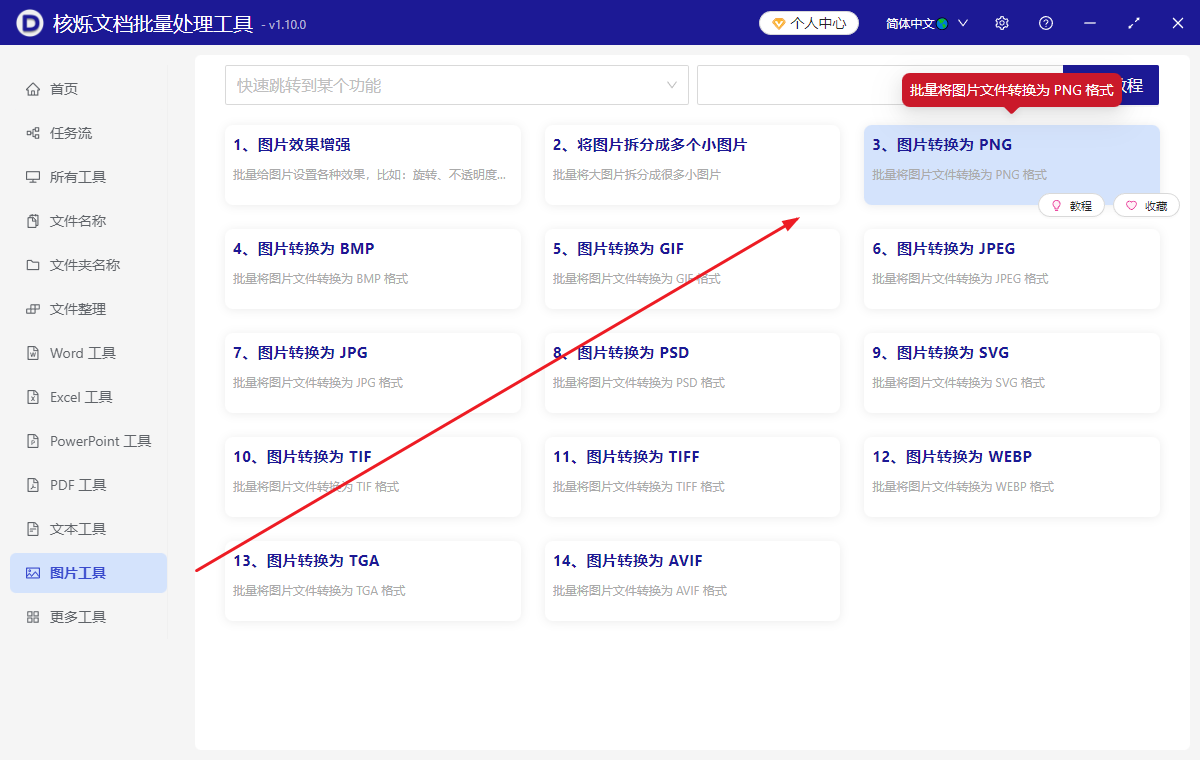
Task: Click the app logo icon in title bar
Action: (30, 23)
